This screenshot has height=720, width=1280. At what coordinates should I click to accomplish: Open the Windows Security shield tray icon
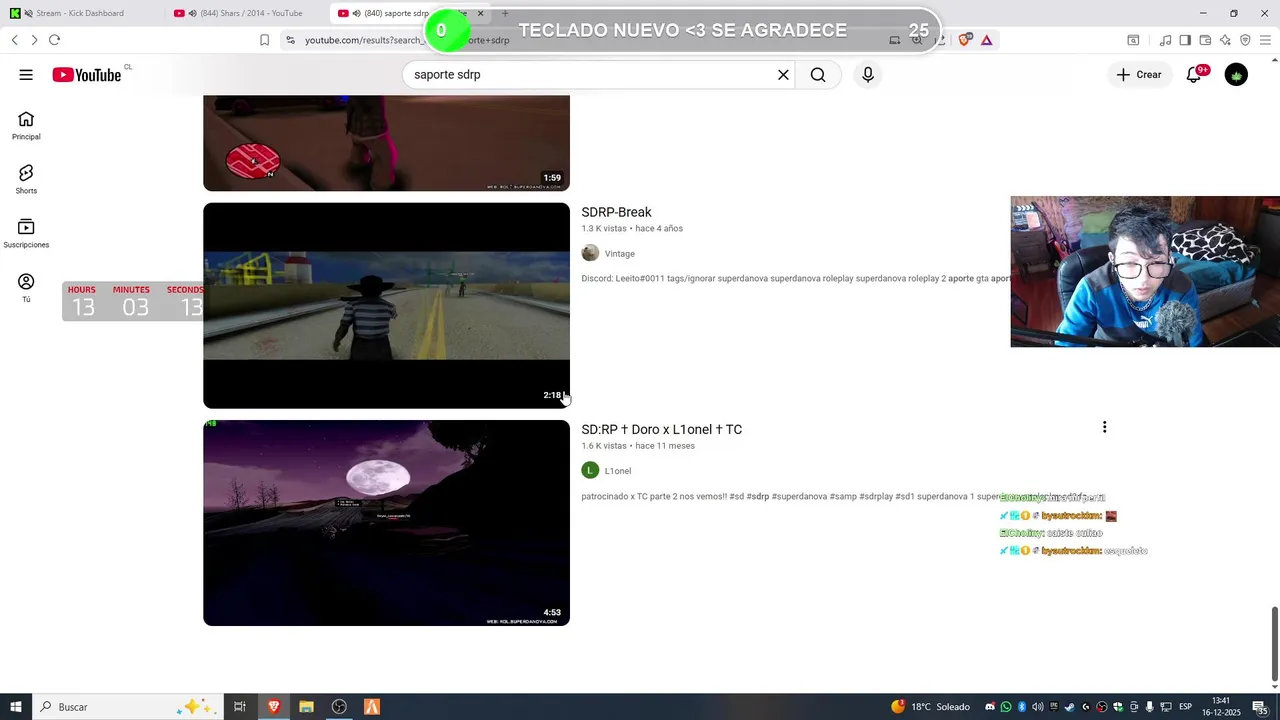point(1118,707)
